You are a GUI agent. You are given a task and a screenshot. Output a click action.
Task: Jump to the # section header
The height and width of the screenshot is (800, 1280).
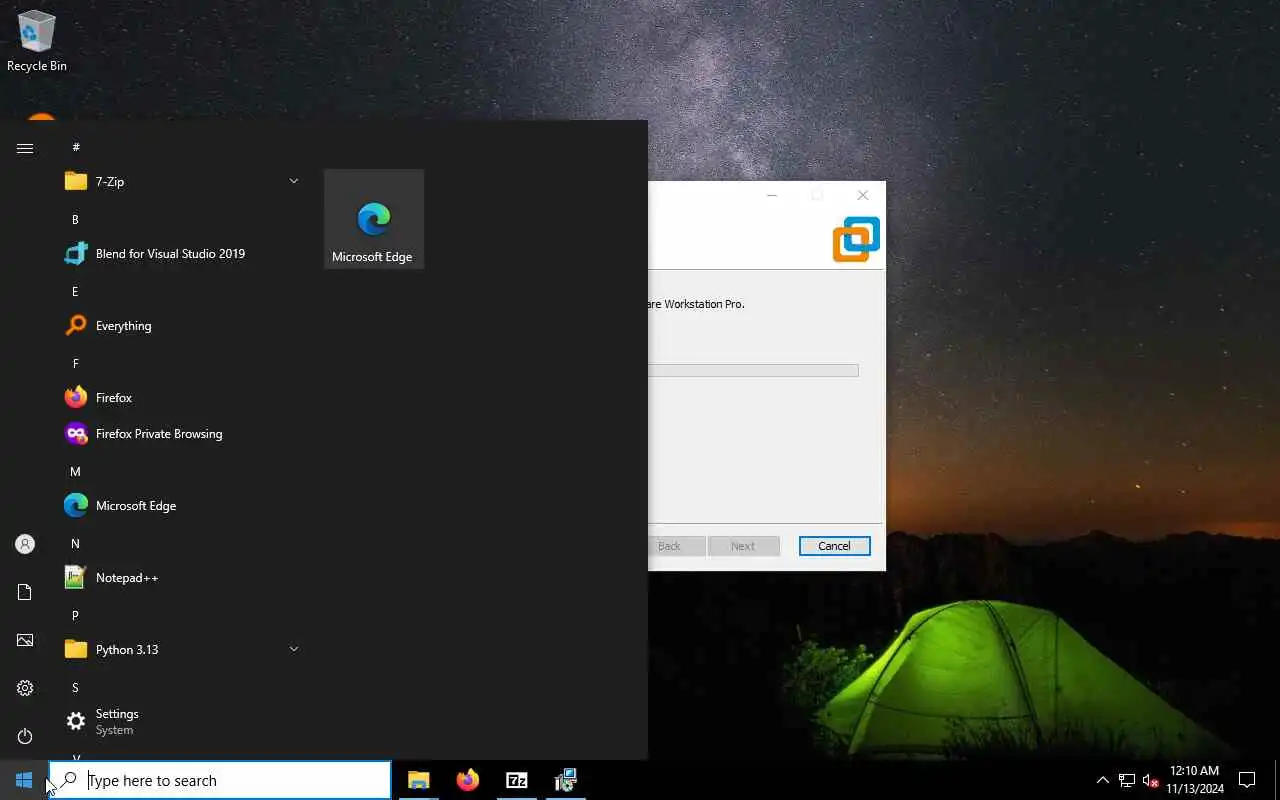click(x=75, y=147)
